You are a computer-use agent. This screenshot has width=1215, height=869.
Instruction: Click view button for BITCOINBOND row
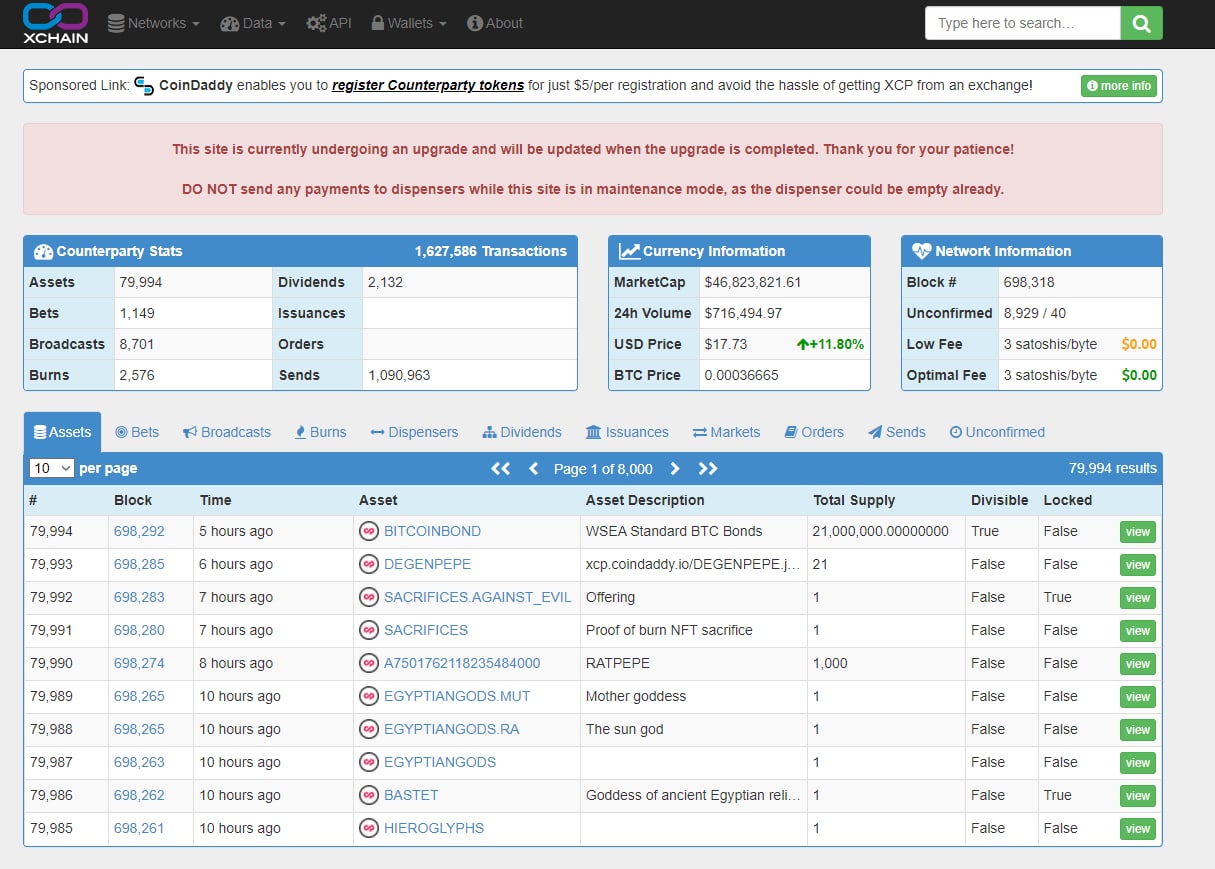point(1138,532)
